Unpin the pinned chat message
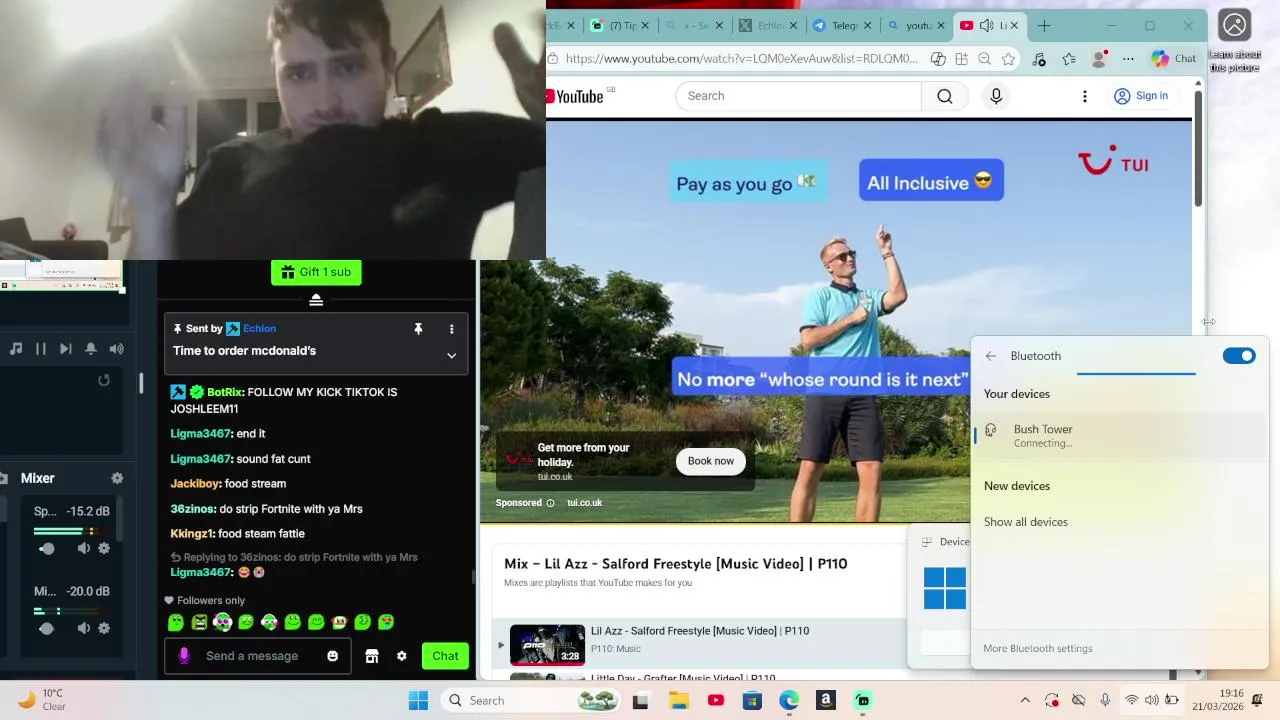Screen dimensions: 1280x720 (x=418, y=329)
